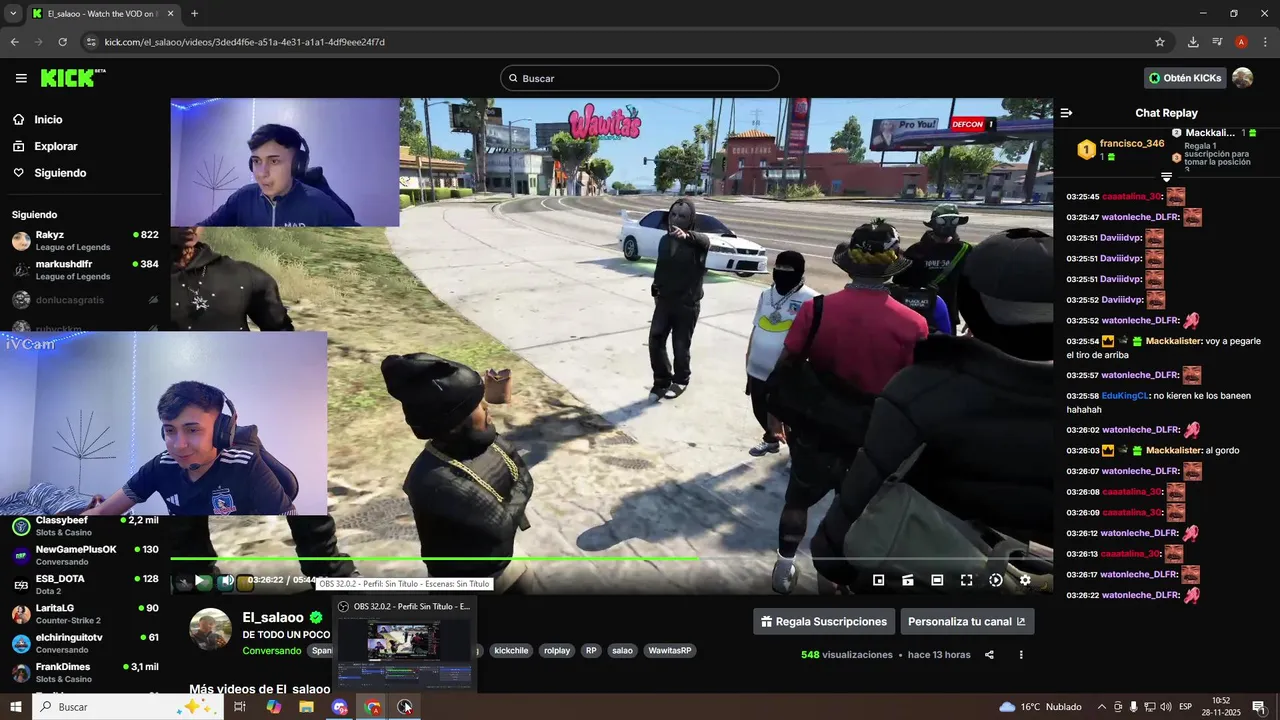Open ESB_DOTA channel in sidebar
Screen dimensions: 1280x720
coord(85,584)
